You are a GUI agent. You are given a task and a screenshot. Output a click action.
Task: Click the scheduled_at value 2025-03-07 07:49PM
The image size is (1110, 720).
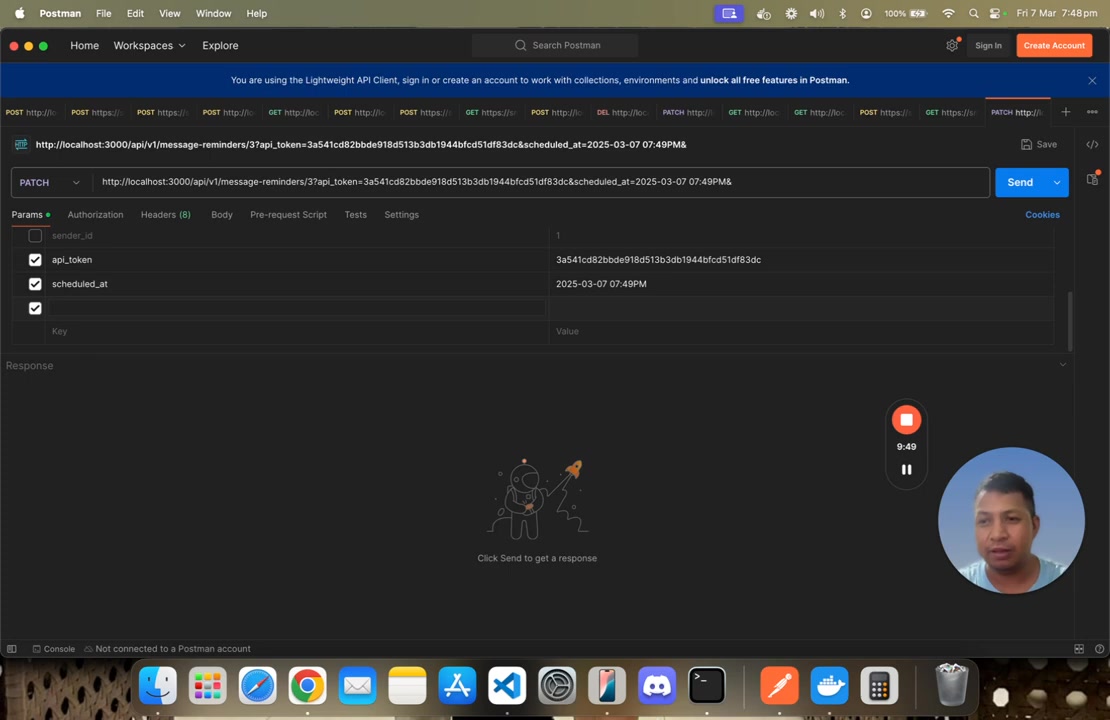pos(601,284)
